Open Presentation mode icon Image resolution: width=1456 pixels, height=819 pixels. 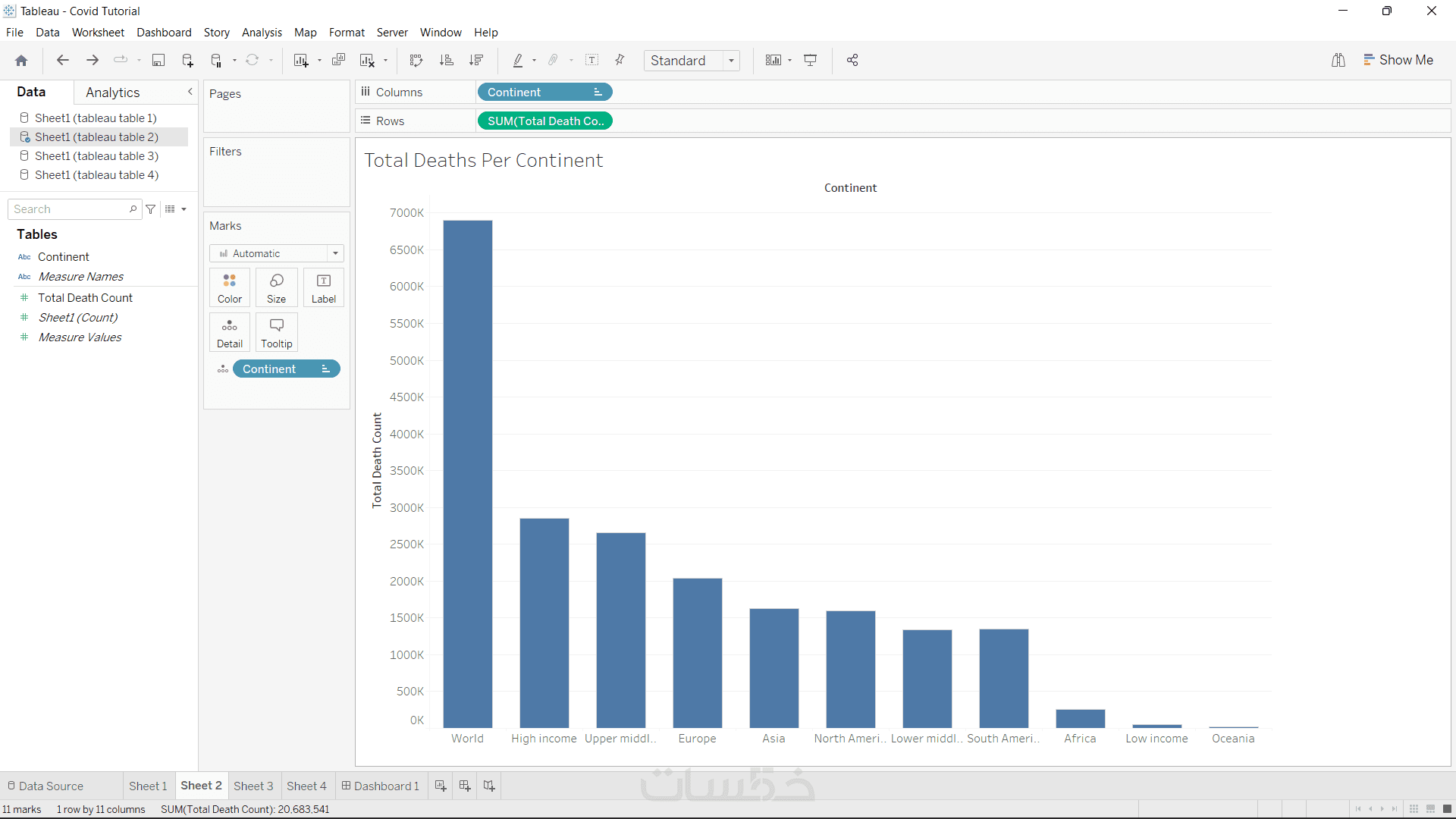click(811, 61)
